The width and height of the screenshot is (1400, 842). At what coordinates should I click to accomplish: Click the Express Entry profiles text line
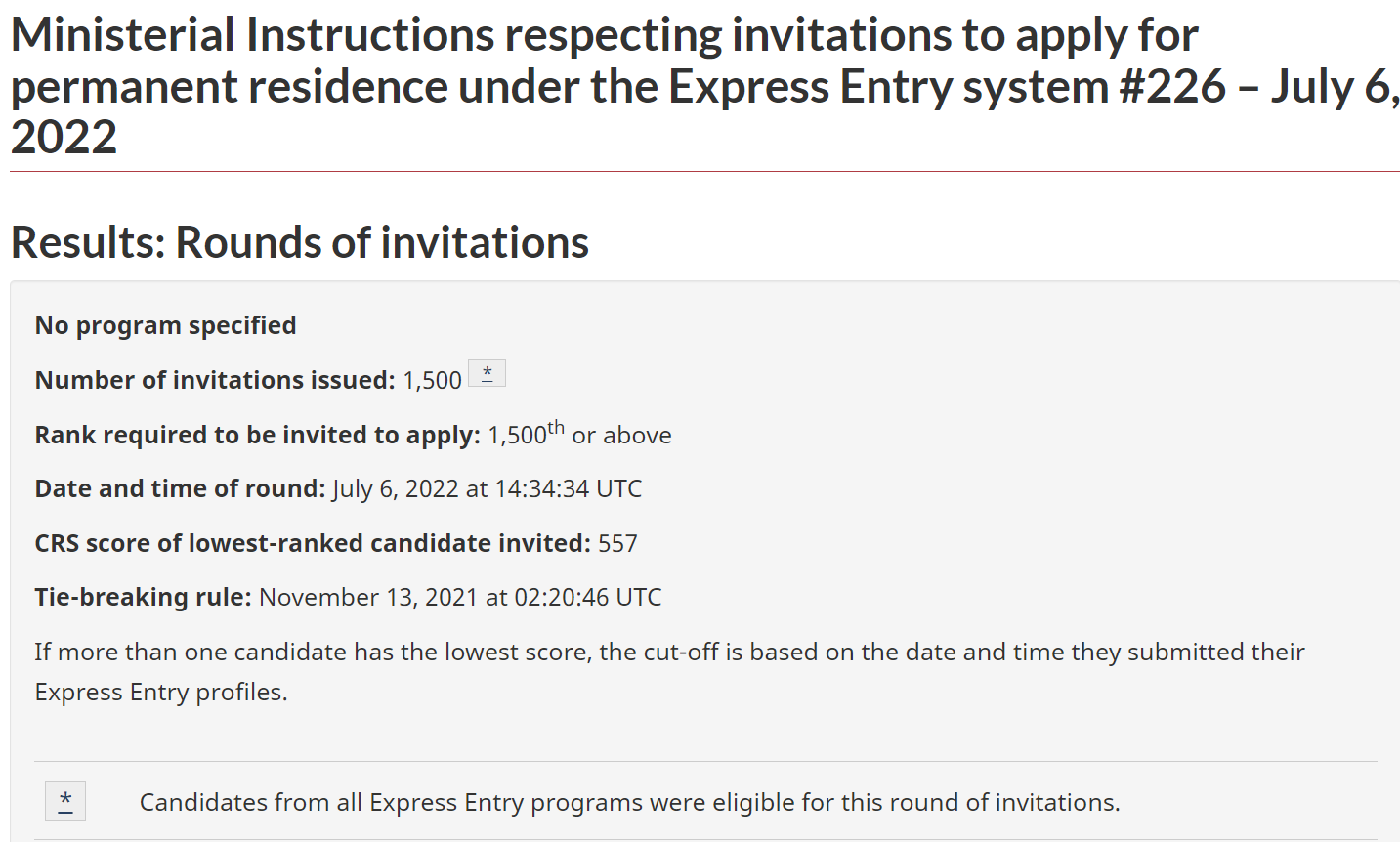161,692
